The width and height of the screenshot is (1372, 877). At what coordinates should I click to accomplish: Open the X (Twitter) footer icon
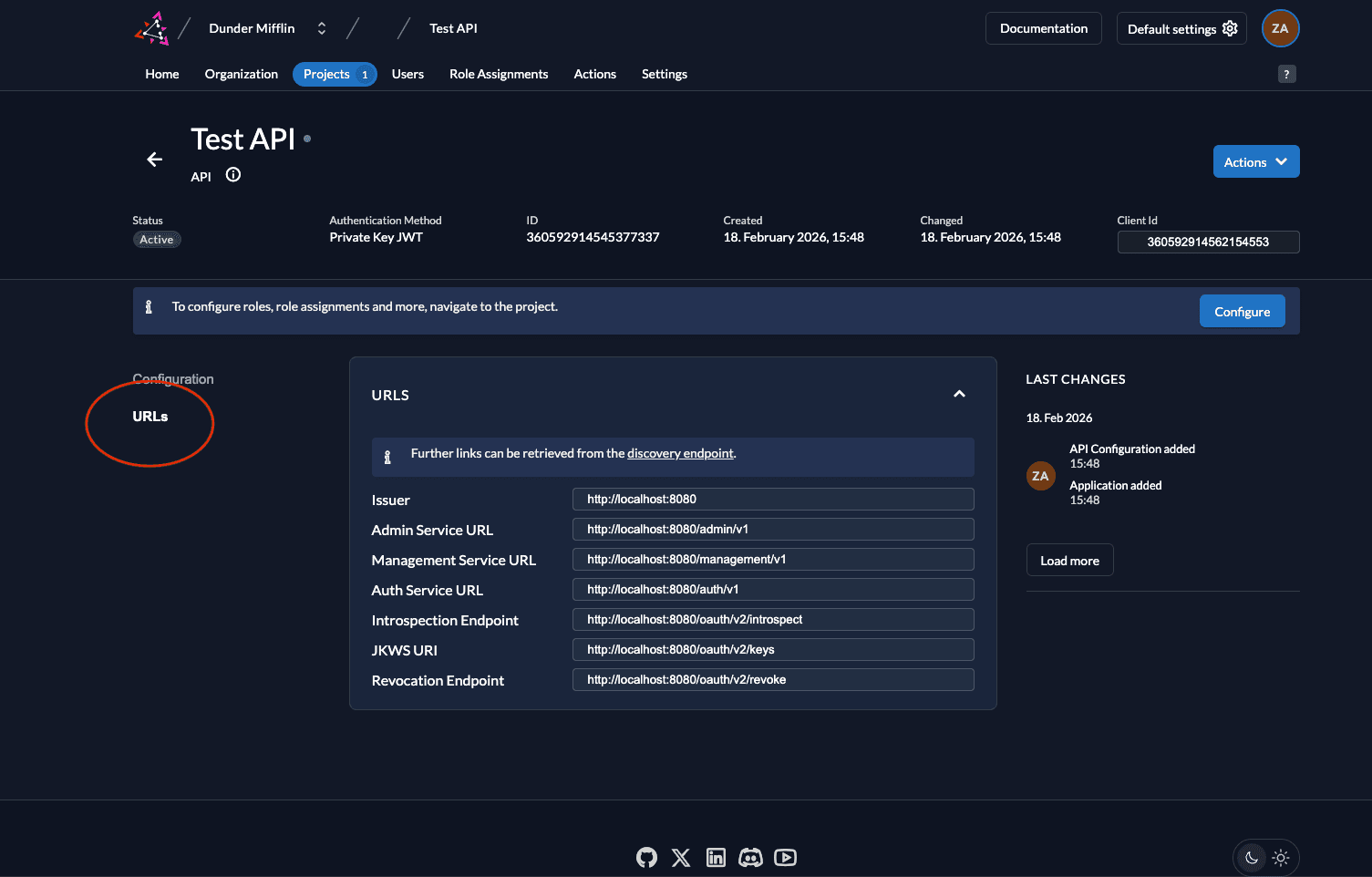(681, 857)
